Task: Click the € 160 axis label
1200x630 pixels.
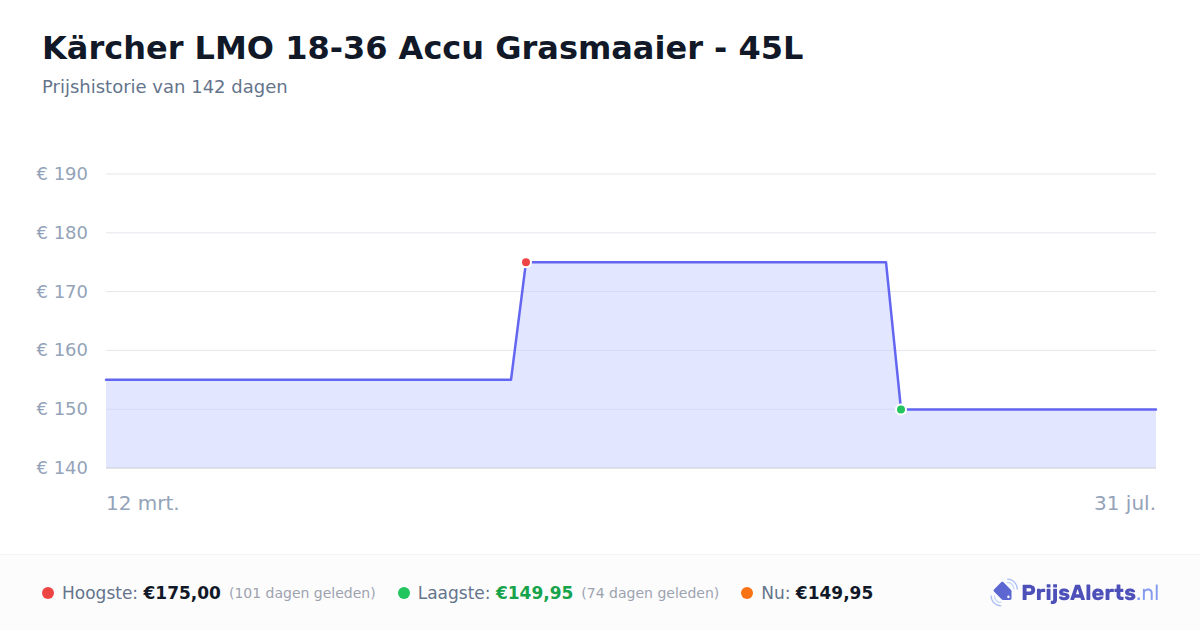Action: click(62, 350)
